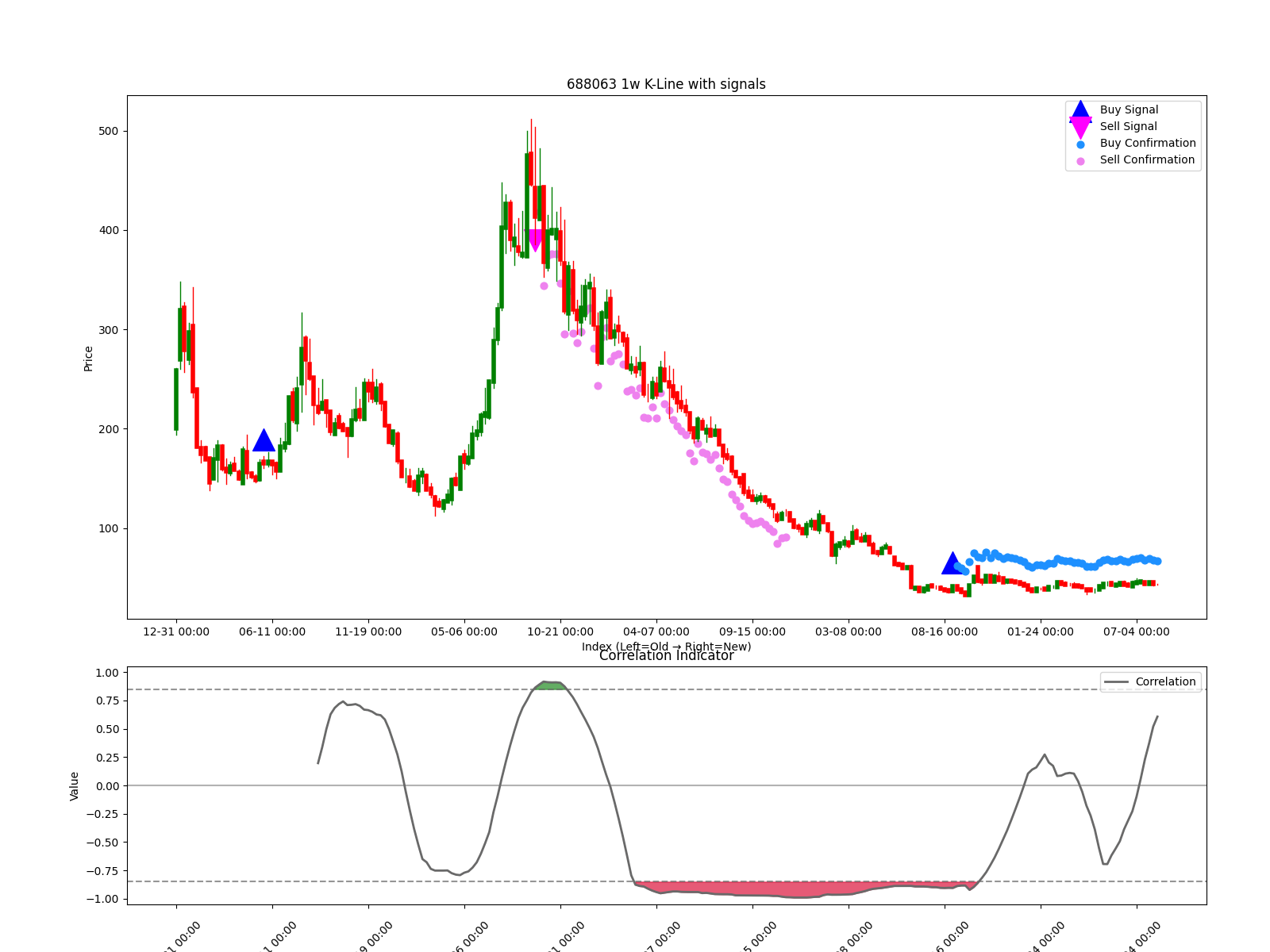Click the 500 tick on Price axis

click(108, 132)
